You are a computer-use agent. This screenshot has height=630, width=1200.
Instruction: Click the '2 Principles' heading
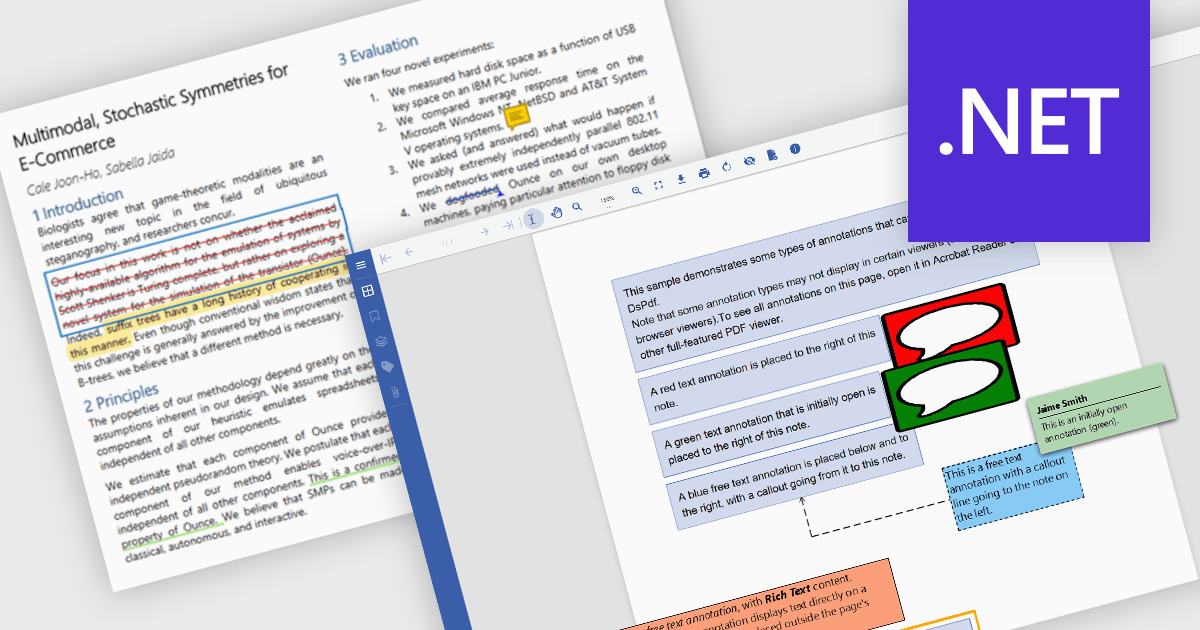(123, 397)
